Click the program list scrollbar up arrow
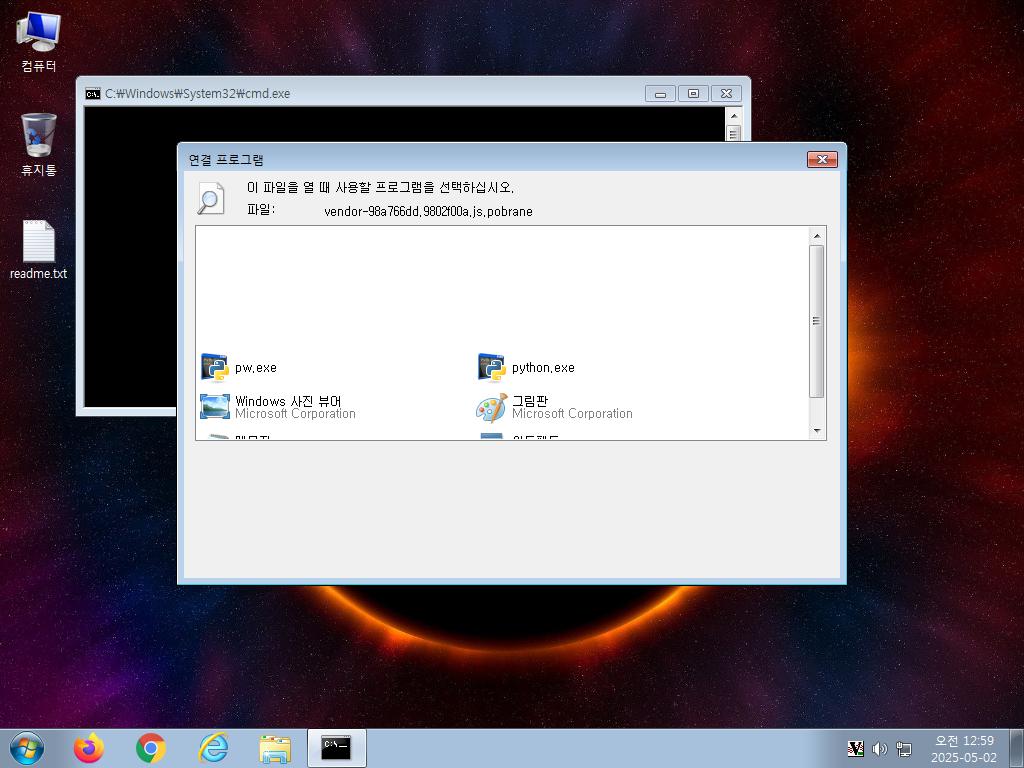Image resolution: width=1024 pixels, height=768 pixels. pos(816,235)
